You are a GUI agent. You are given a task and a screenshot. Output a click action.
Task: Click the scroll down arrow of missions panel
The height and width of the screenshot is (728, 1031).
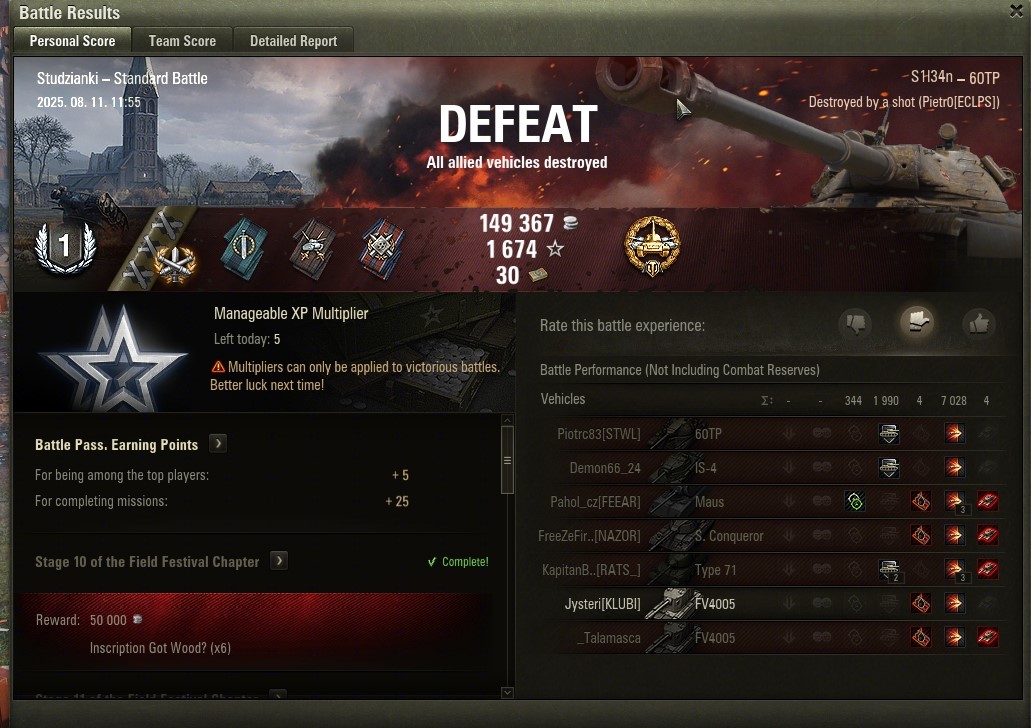click(x=507, y=692)
